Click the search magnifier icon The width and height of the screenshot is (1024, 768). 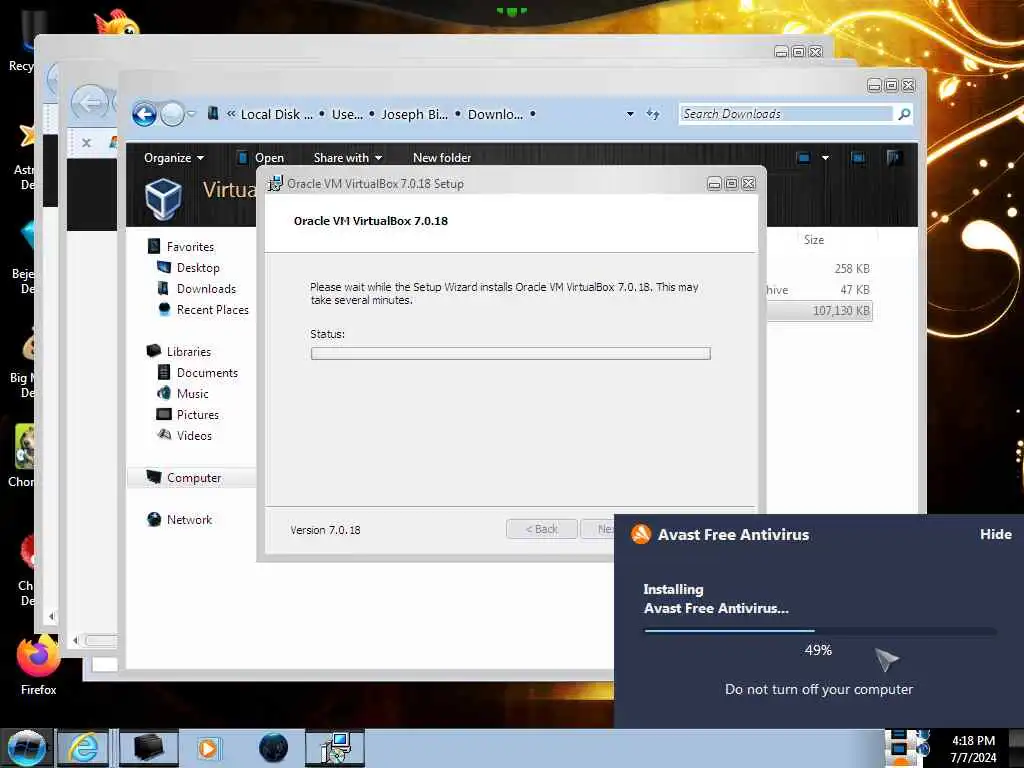(x=904, y=114)
